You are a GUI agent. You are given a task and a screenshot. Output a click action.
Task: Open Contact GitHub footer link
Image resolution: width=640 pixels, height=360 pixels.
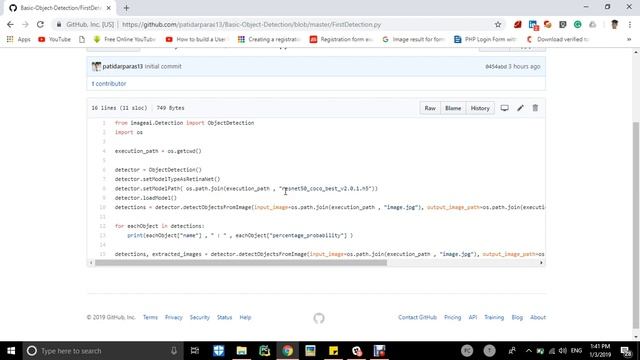click(x=418, y=317)
